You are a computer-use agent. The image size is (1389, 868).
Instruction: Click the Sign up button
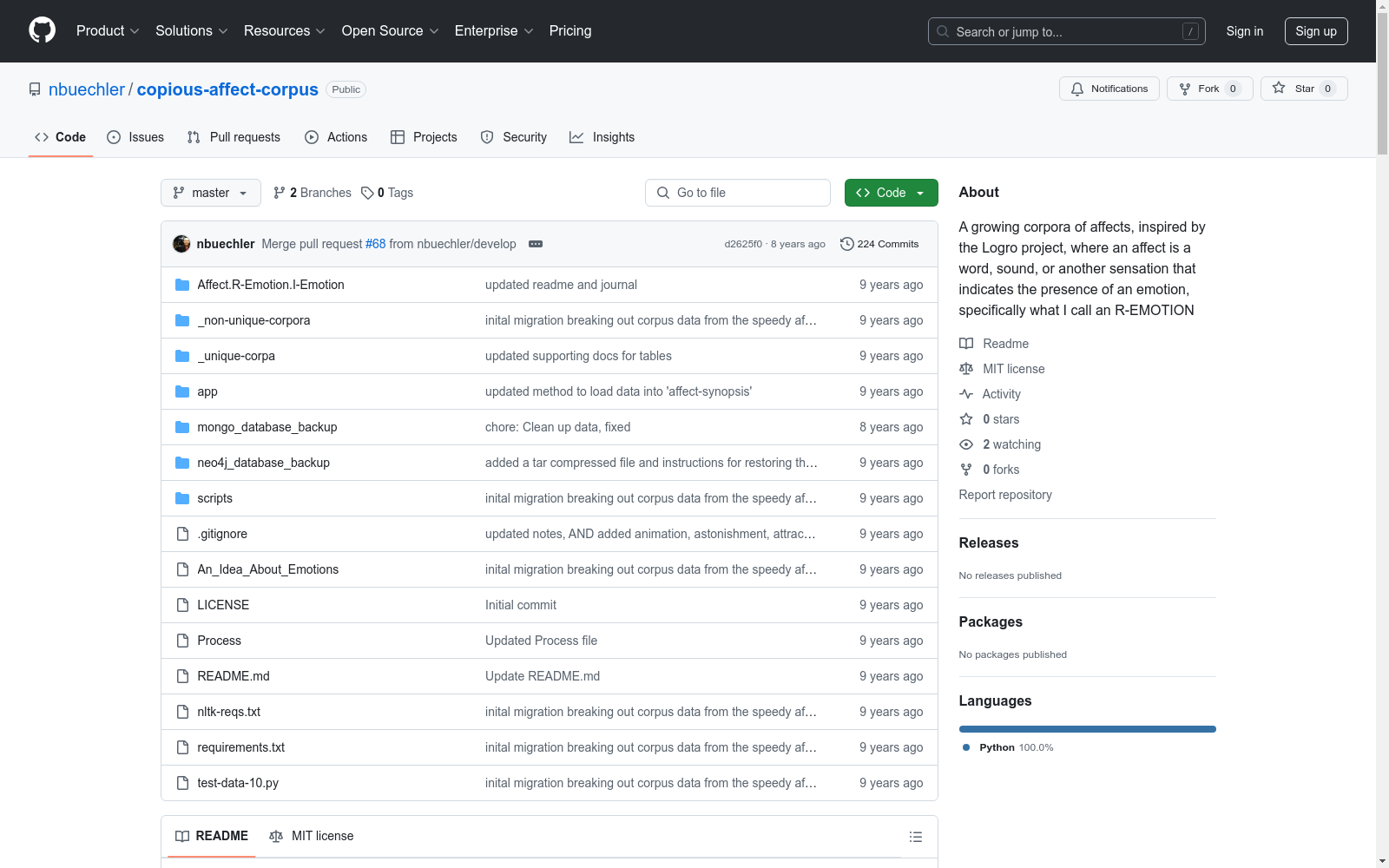point(1316,31)
